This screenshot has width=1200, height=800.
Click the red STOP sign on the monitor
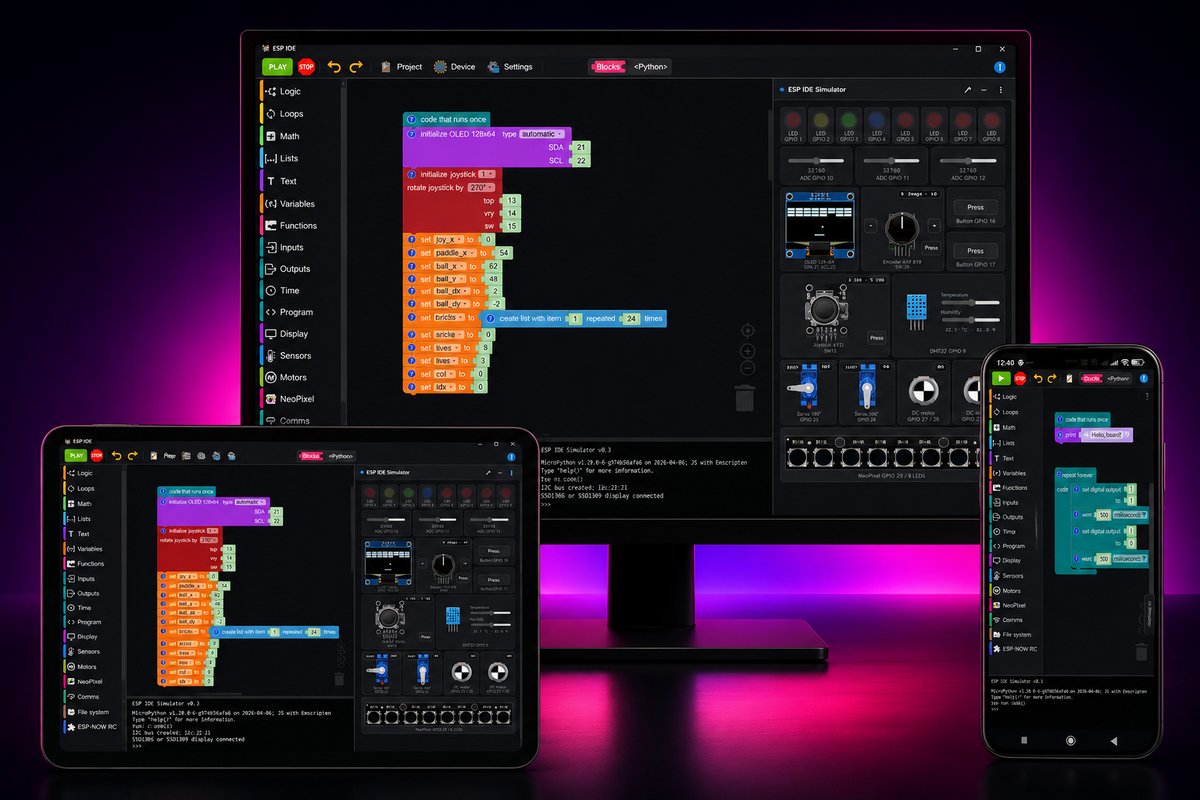[x=306, y=67]
